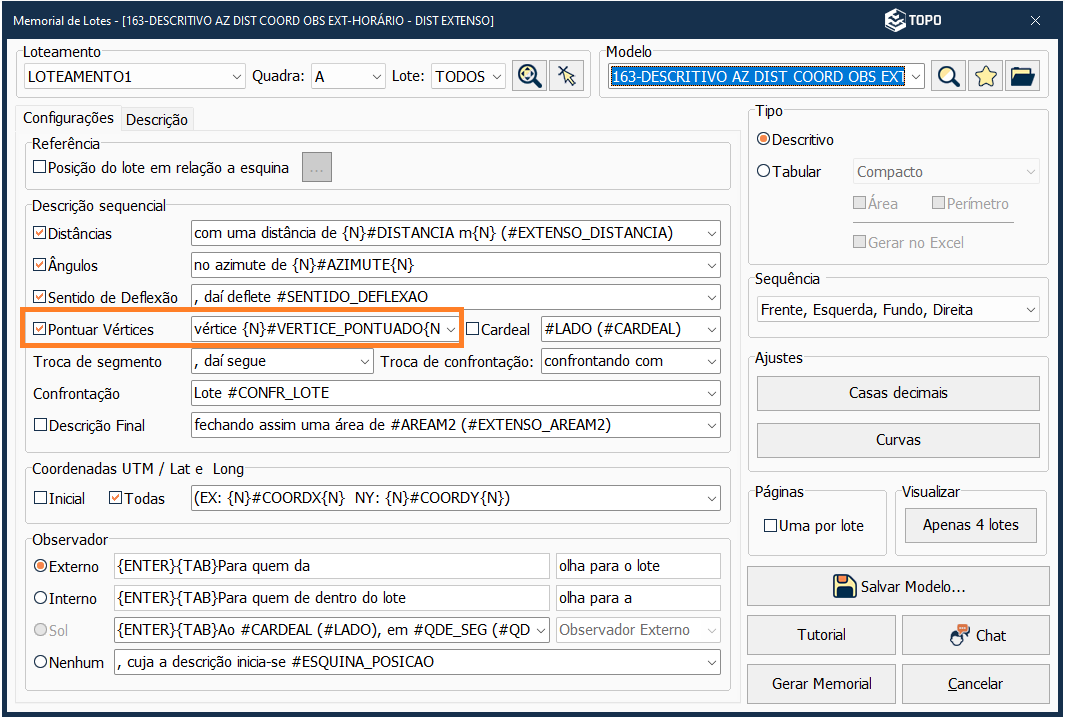
Task: Click the ellipsis button beside Posição do lote
Action: point(317,168)
